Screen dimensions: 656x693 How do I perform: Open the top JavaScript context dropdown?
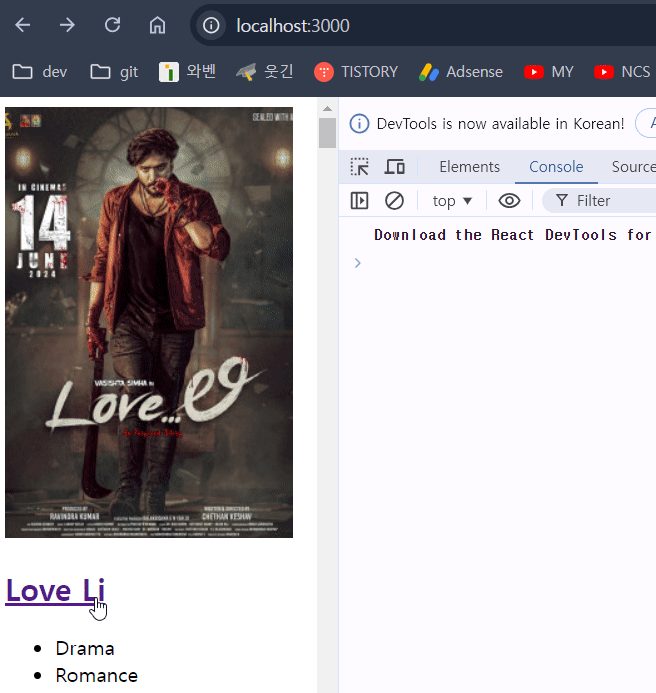(452, 201)
